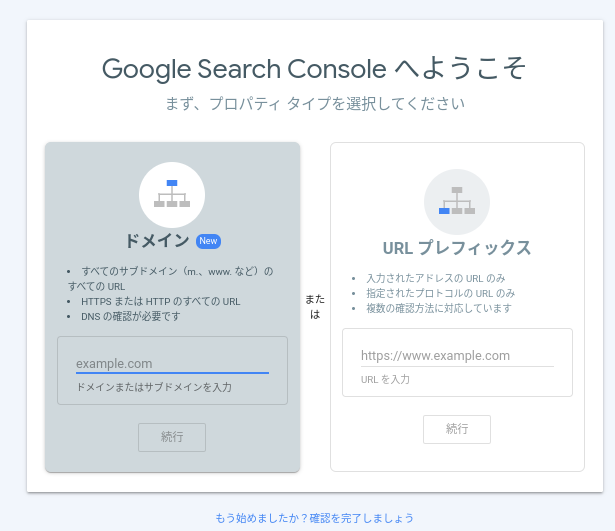The height and width of the screenshot is (531, 615).
Task: Focus the https://www.example.com URL input field
Action: [x=457, y=356]
